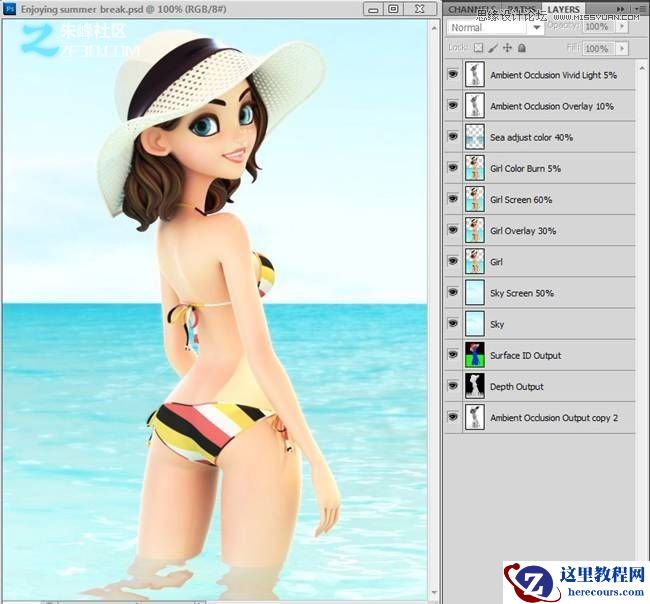Hide the Sky Screen 50% layer
Image resolution: width=650 pixels, height=604 pixels.
453,292
